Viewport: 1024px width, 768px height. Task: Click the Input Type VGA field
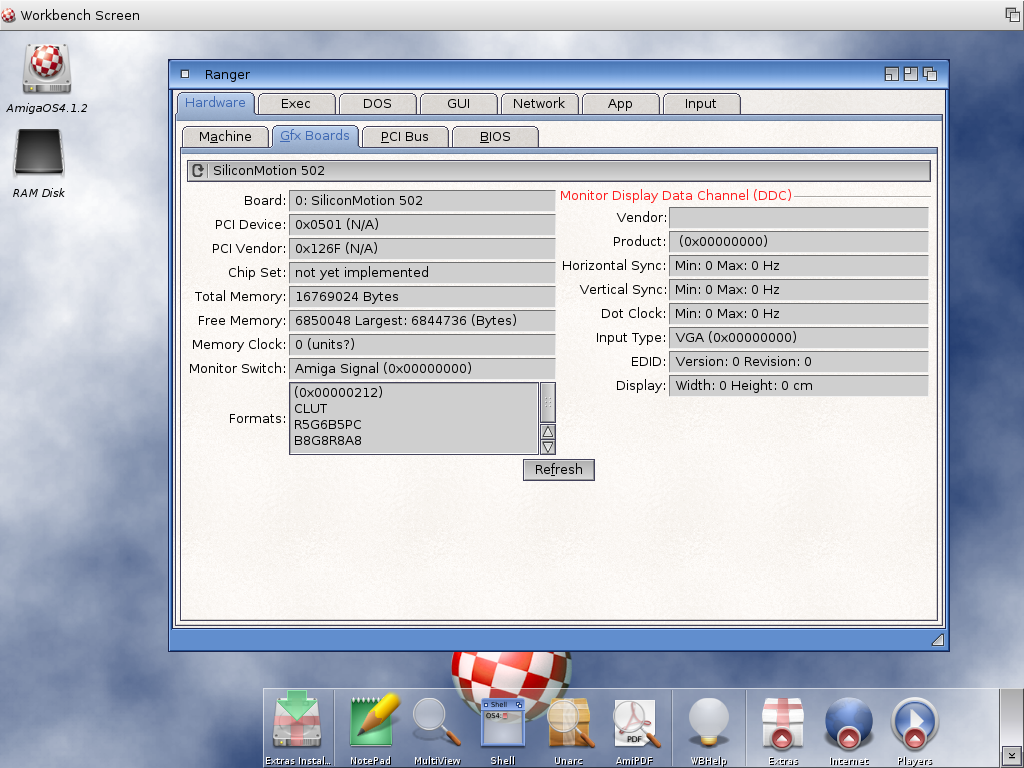[x=799, y=338]
